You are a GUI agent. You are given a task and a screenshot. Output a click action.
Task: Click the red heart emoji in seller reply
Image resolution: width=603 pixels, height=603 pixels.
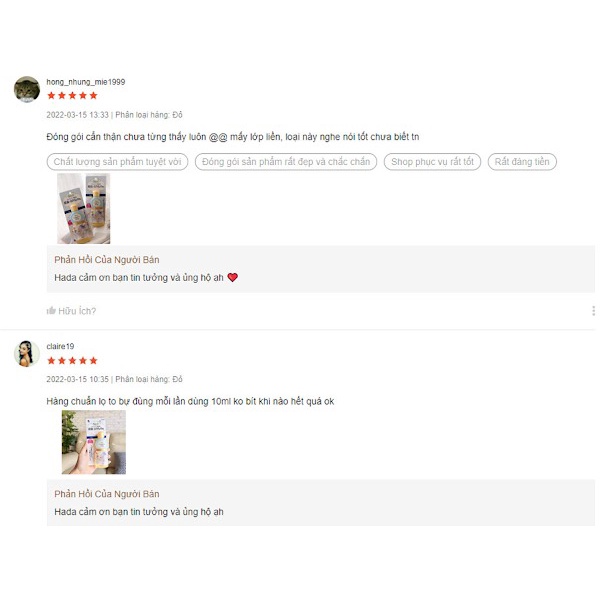233,277
